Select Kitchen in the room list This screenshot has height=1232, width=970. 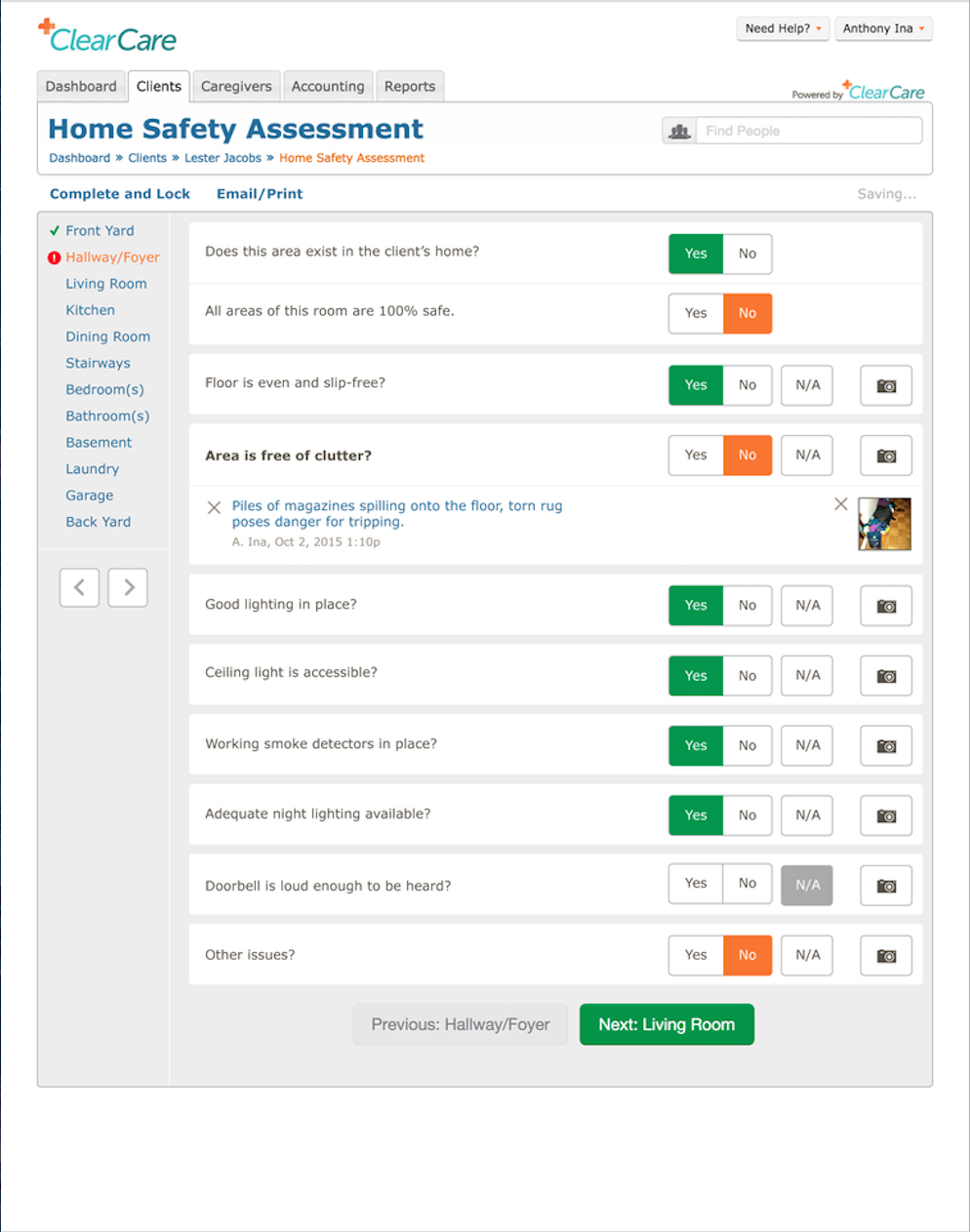click(90, 310)
